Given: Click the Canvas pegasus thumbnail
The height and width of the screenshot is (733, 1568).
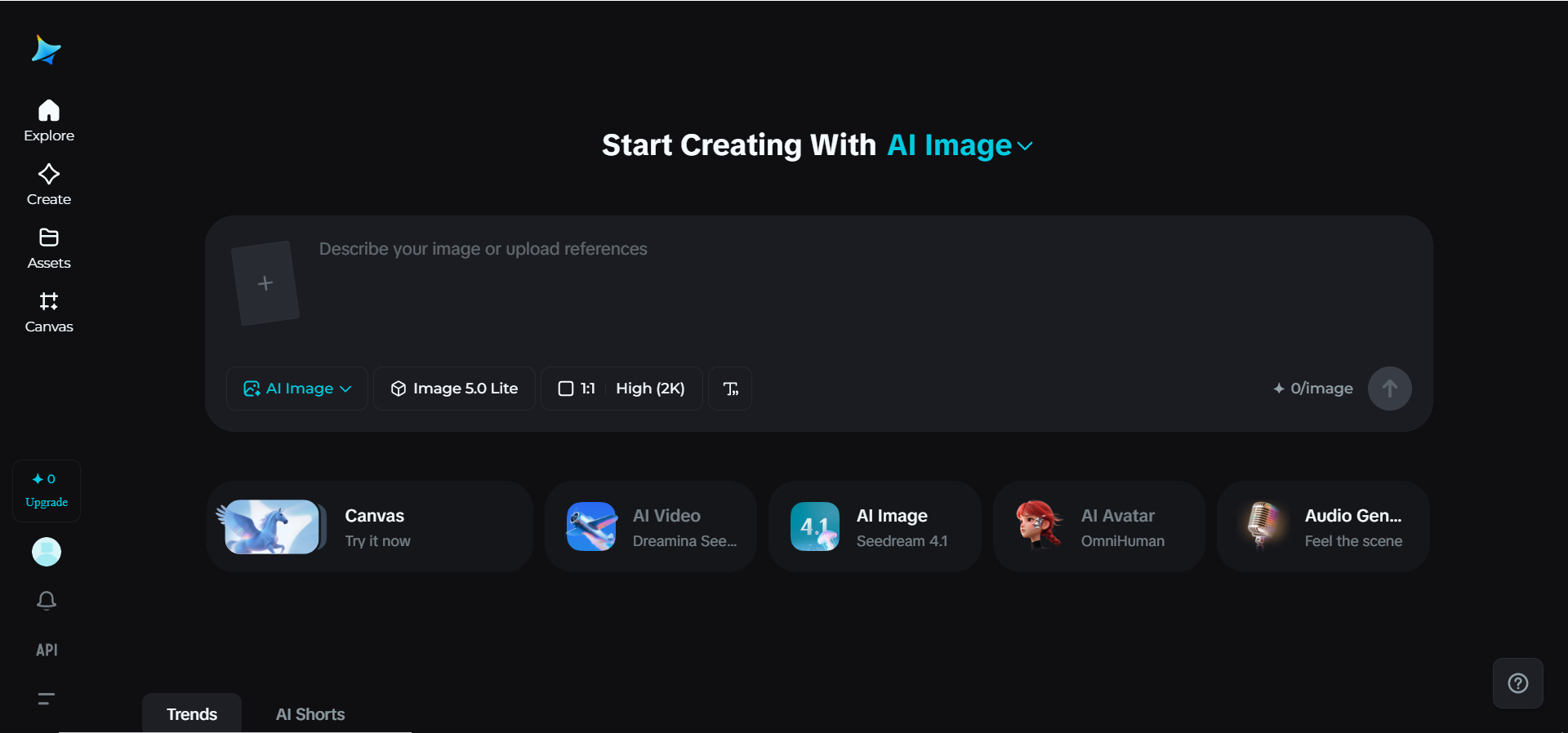Looking at the screenshot, I should (x=272, y=526).
